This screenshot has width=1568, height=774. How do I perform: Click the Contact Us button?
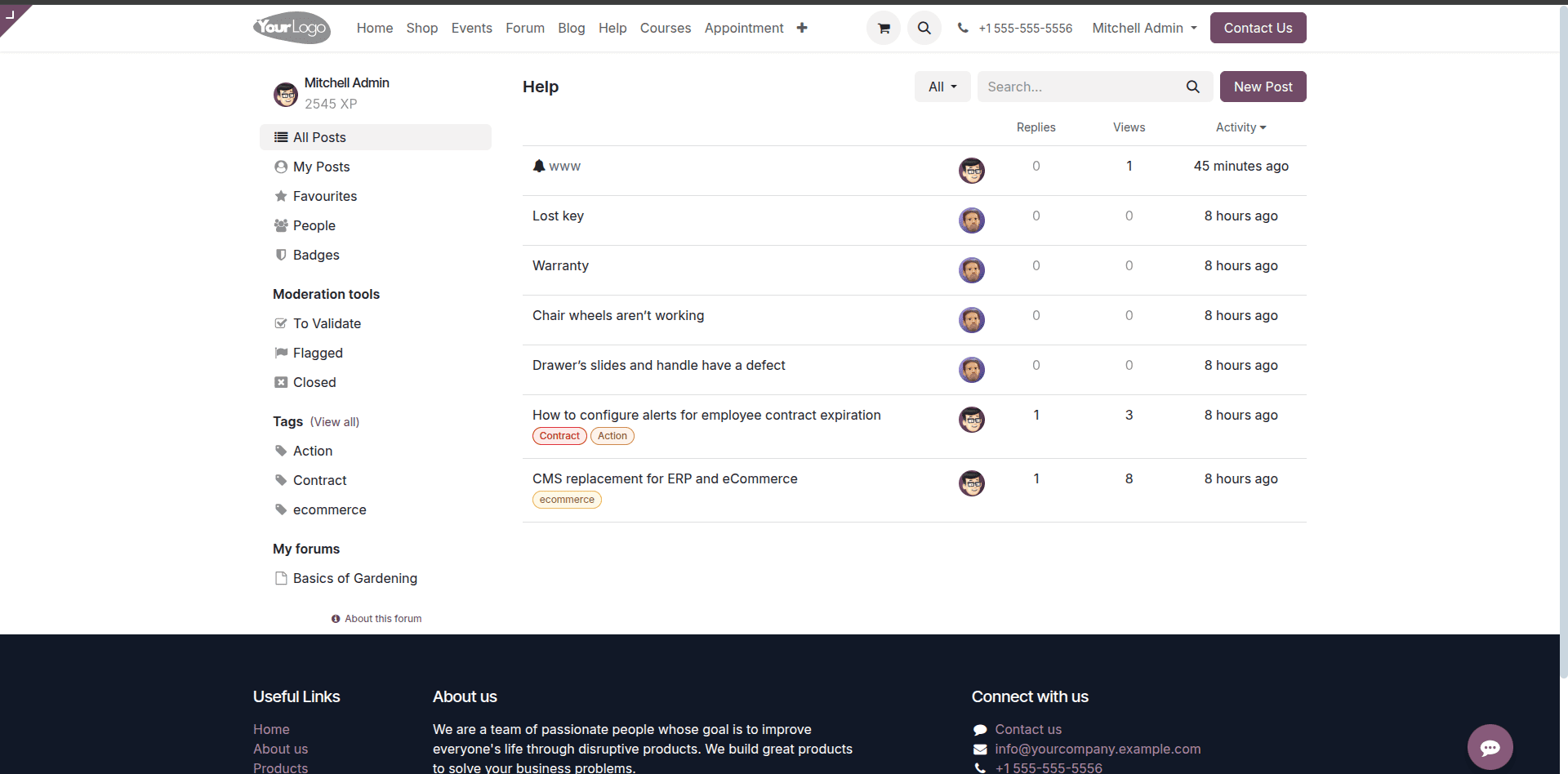[x=1258, y=28]
